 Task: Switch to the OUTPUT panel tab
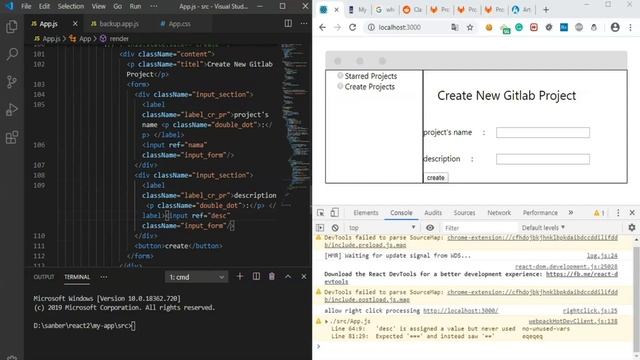click(x=44, y=277)
